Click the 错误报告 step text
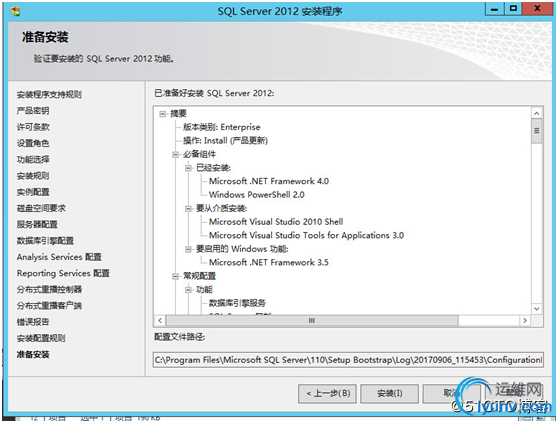 [x=33, y=322]
